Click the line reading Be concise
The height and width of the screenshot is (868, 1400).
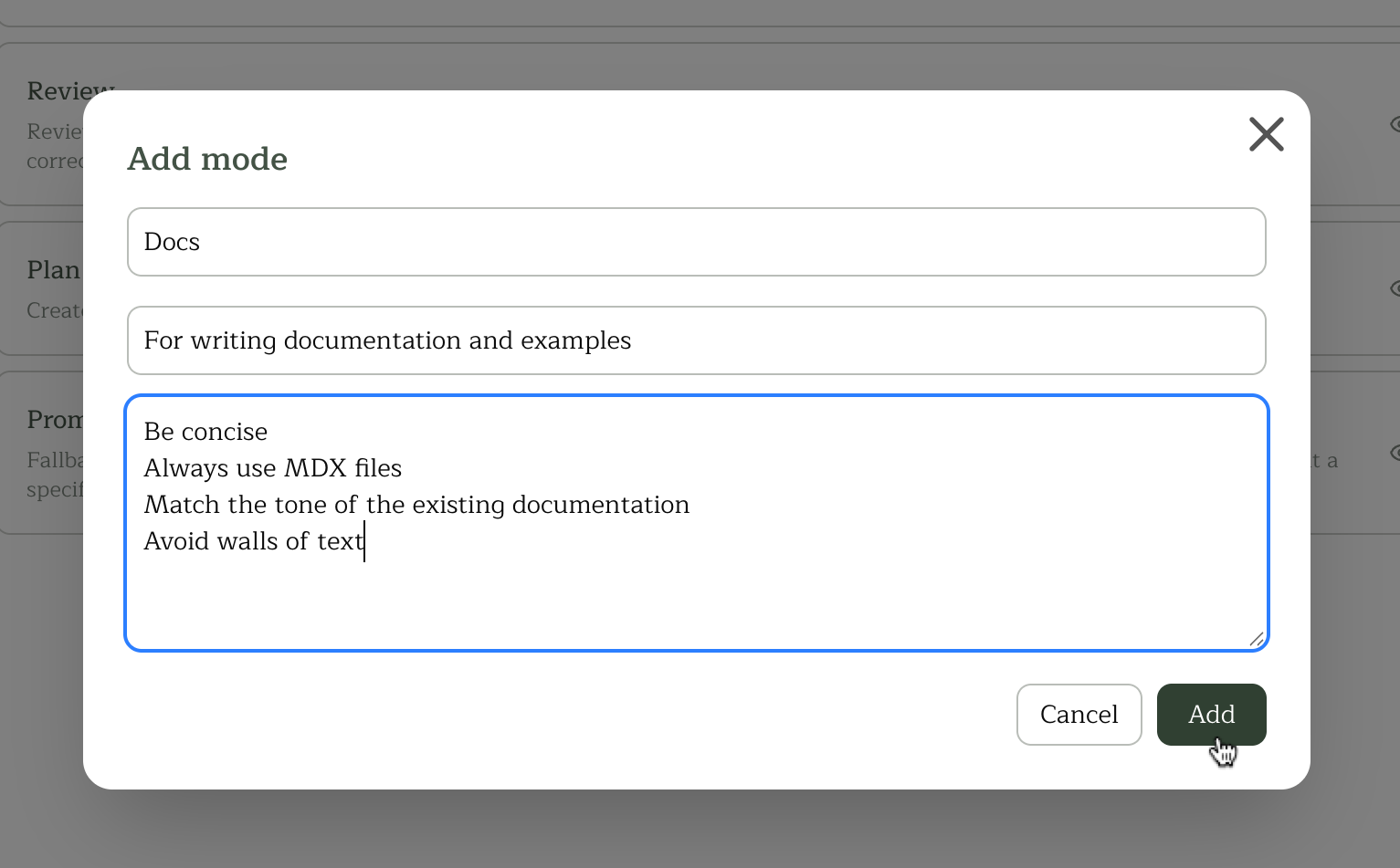205,431
